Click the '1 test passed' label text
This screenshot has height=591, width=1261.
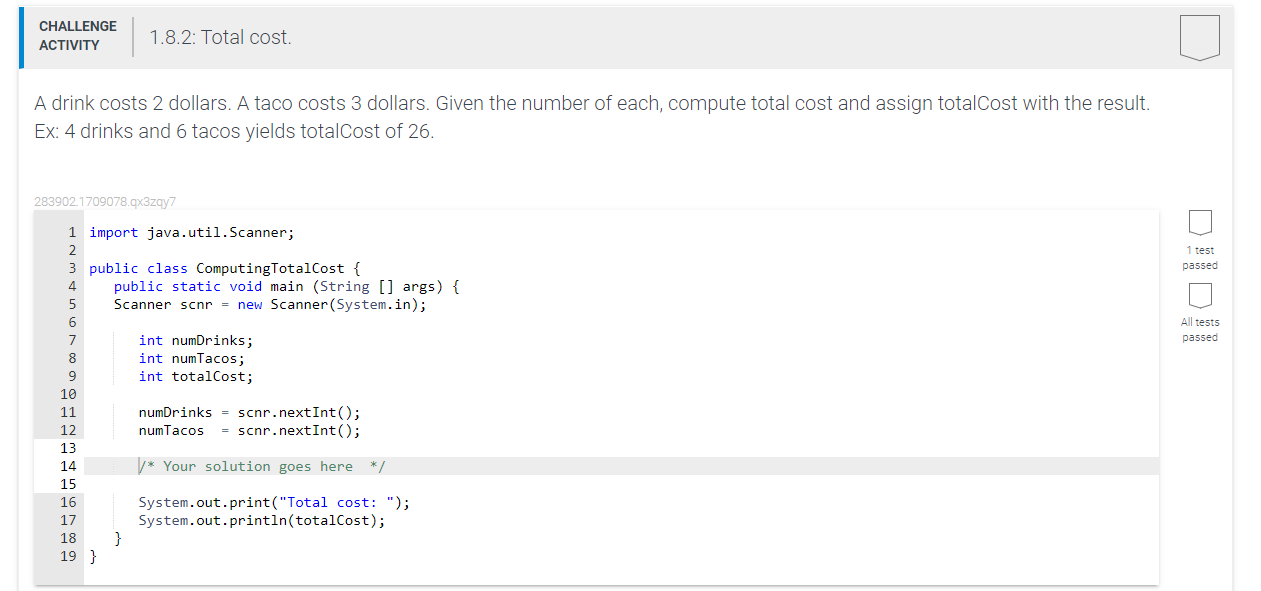(1200, 258)
